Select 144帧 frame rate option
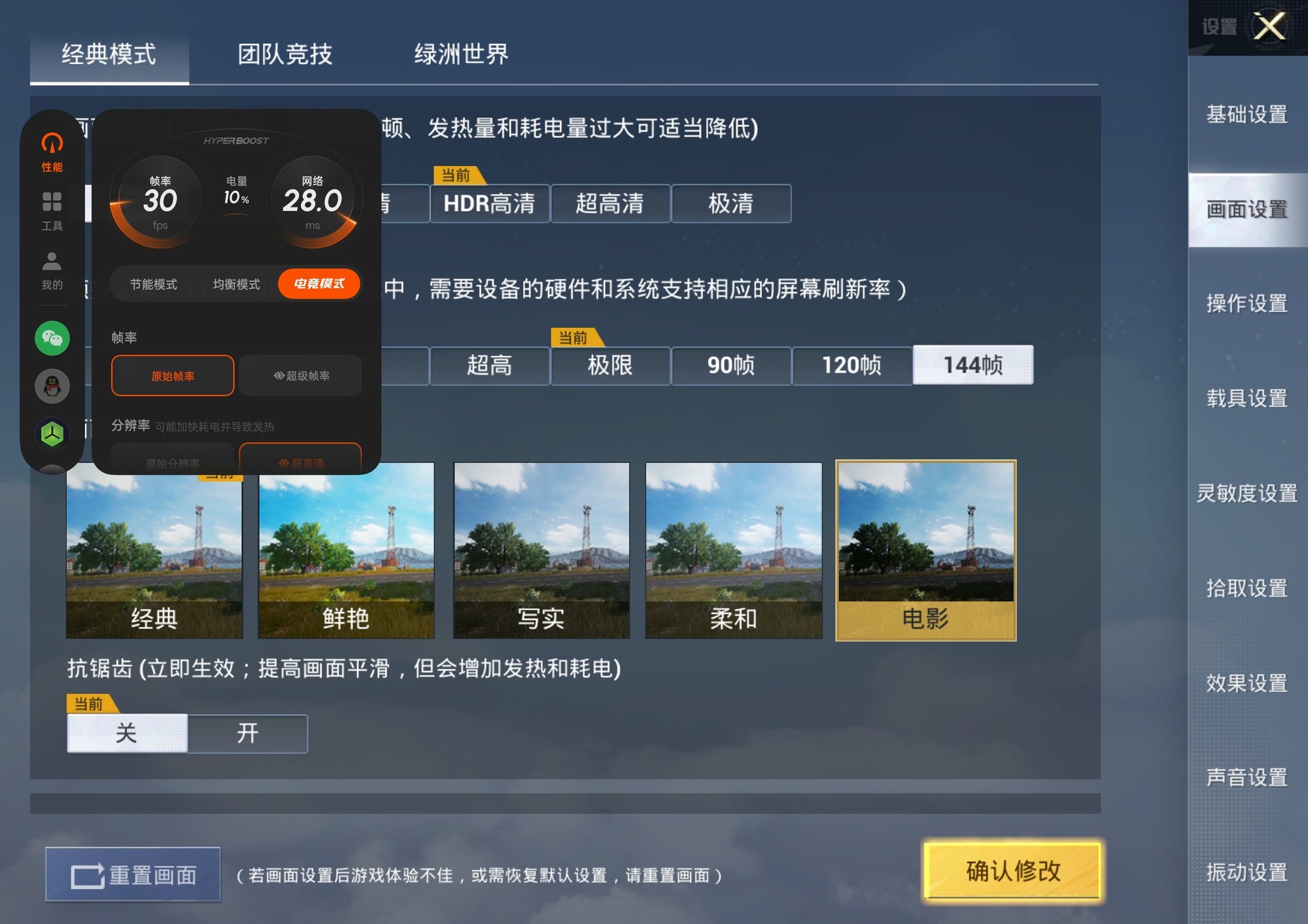Screen dimensions: 1308x924 [x=973, y=365]
